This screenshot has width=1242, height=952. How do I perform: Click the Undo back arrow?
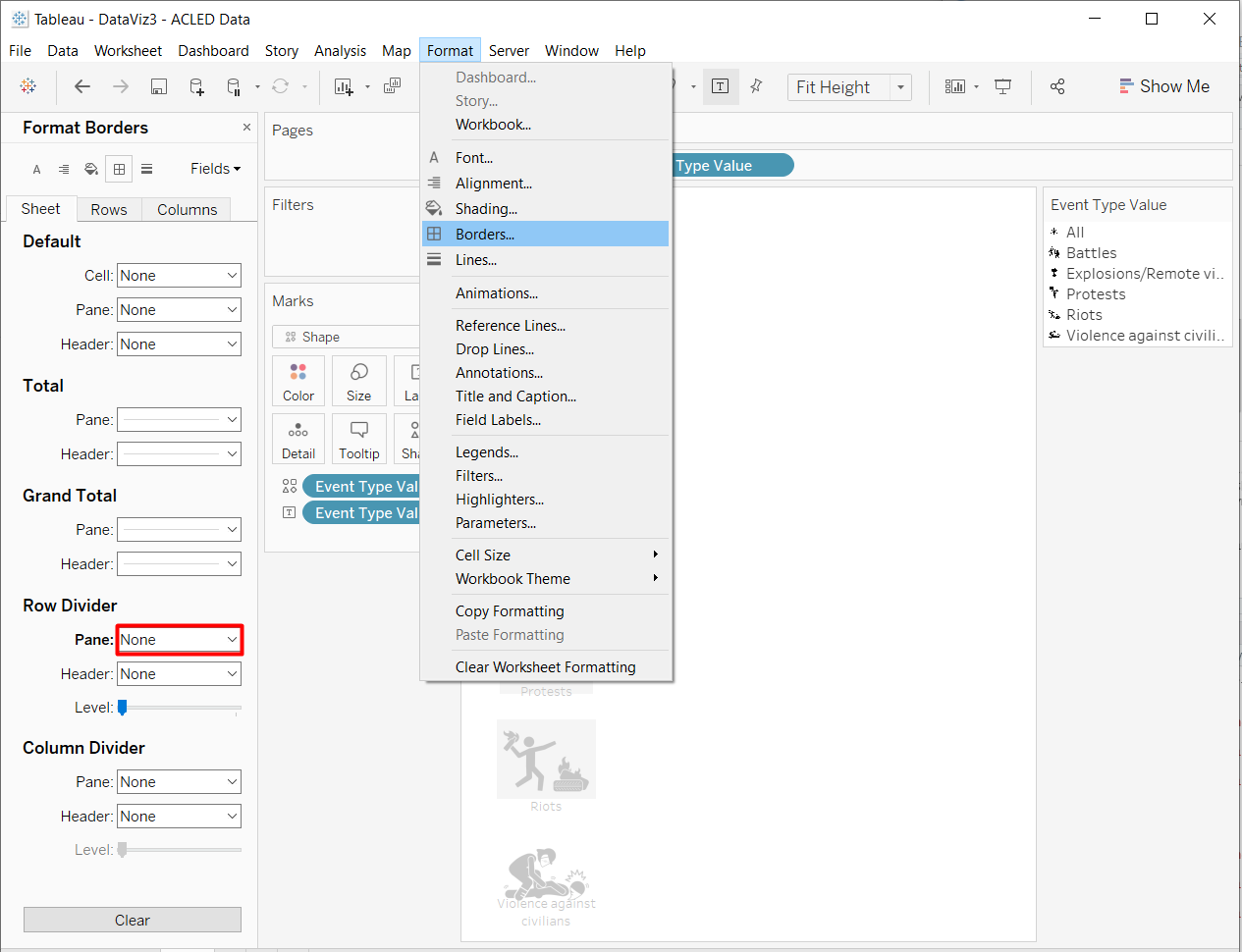tap(82, 86)
